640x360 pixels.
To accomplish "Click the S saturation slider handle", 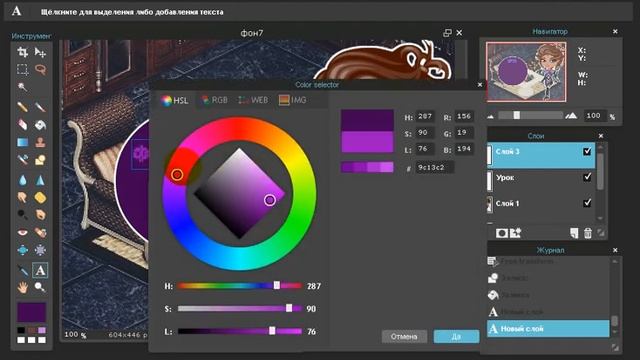I will pyautogui.click(x=289, y=308).
